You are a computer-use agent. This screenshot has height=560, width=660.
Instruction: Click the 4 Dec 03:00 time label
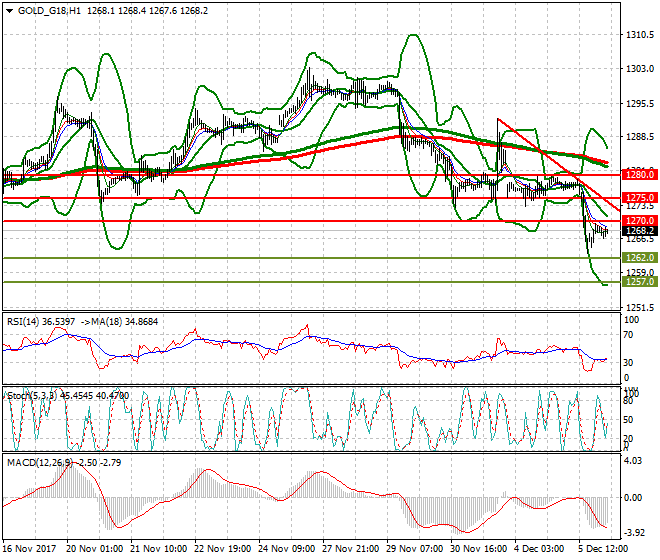(539, 549)
